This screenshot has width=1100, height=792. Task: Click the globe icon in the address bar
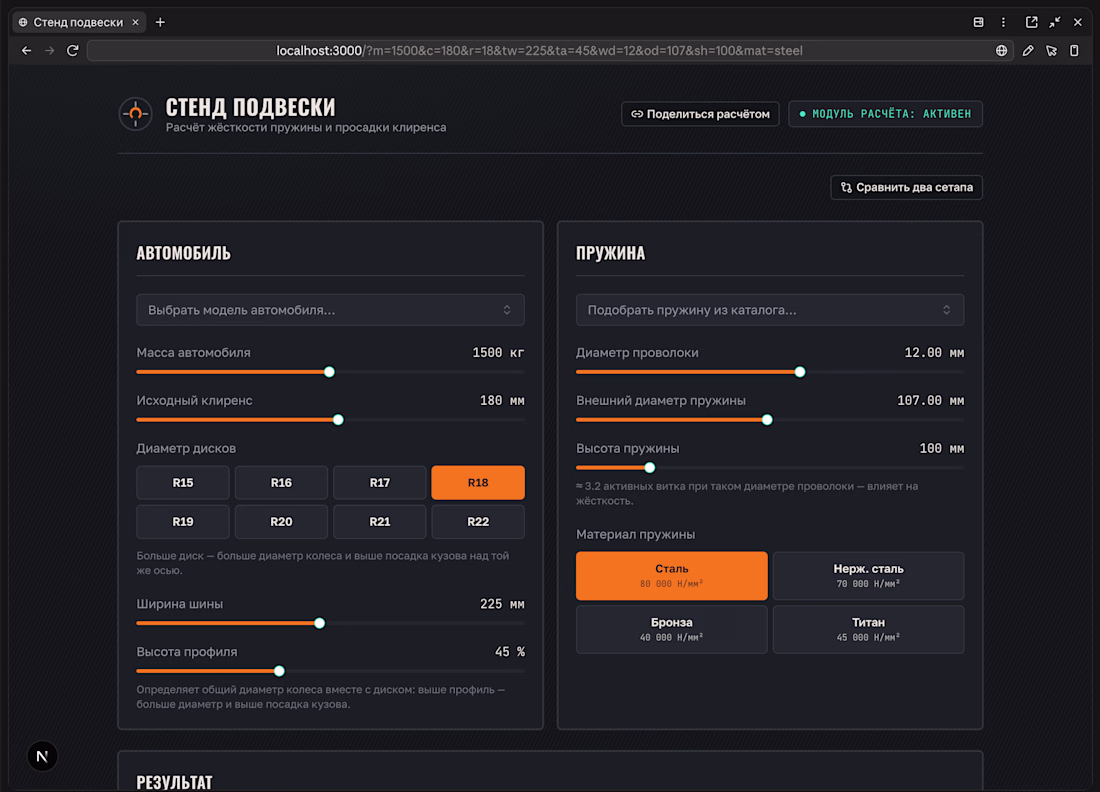(1001, 51)
